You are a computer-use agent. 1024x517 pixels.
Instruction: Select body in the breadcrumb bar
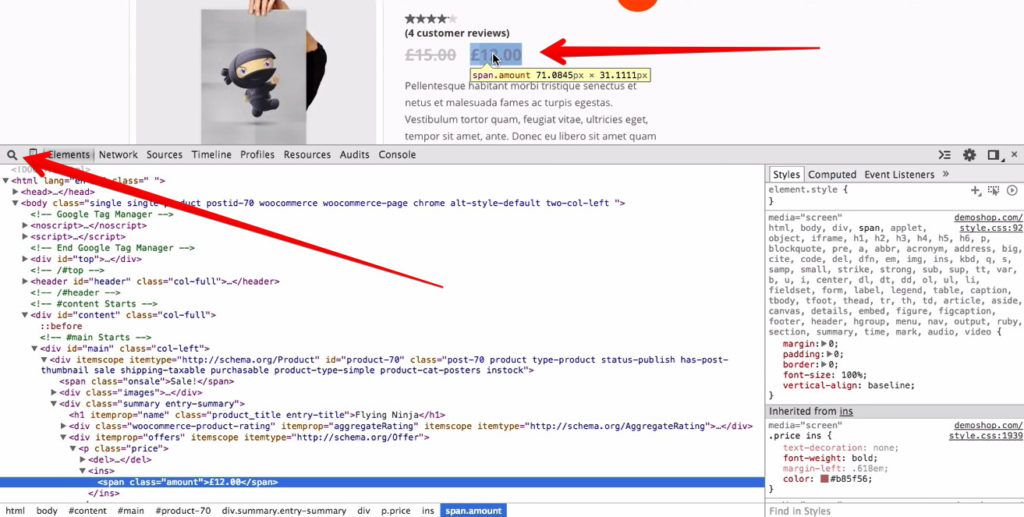46,510
